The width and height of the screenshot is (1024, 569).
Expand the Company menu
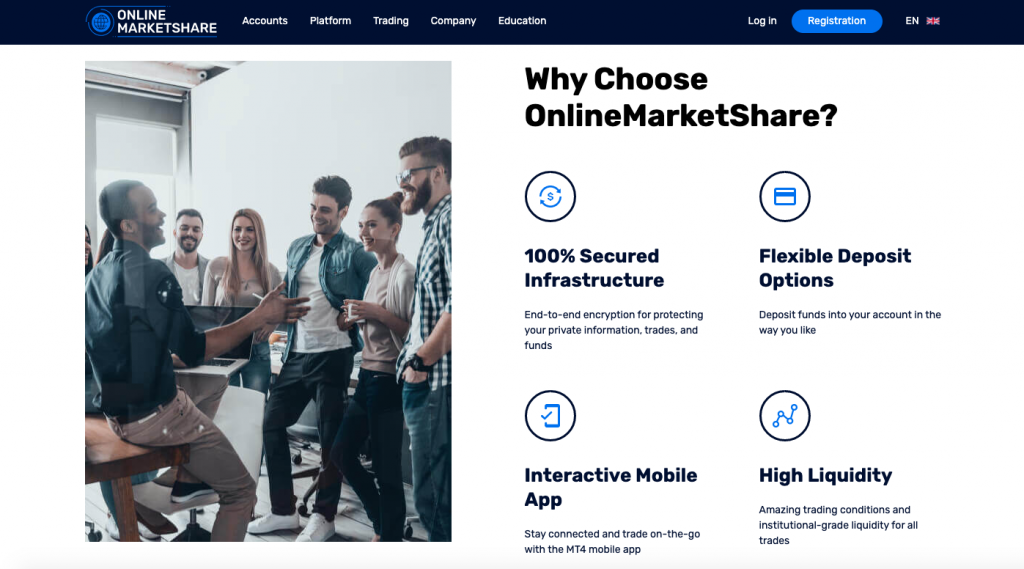click(x=453, y=21)
